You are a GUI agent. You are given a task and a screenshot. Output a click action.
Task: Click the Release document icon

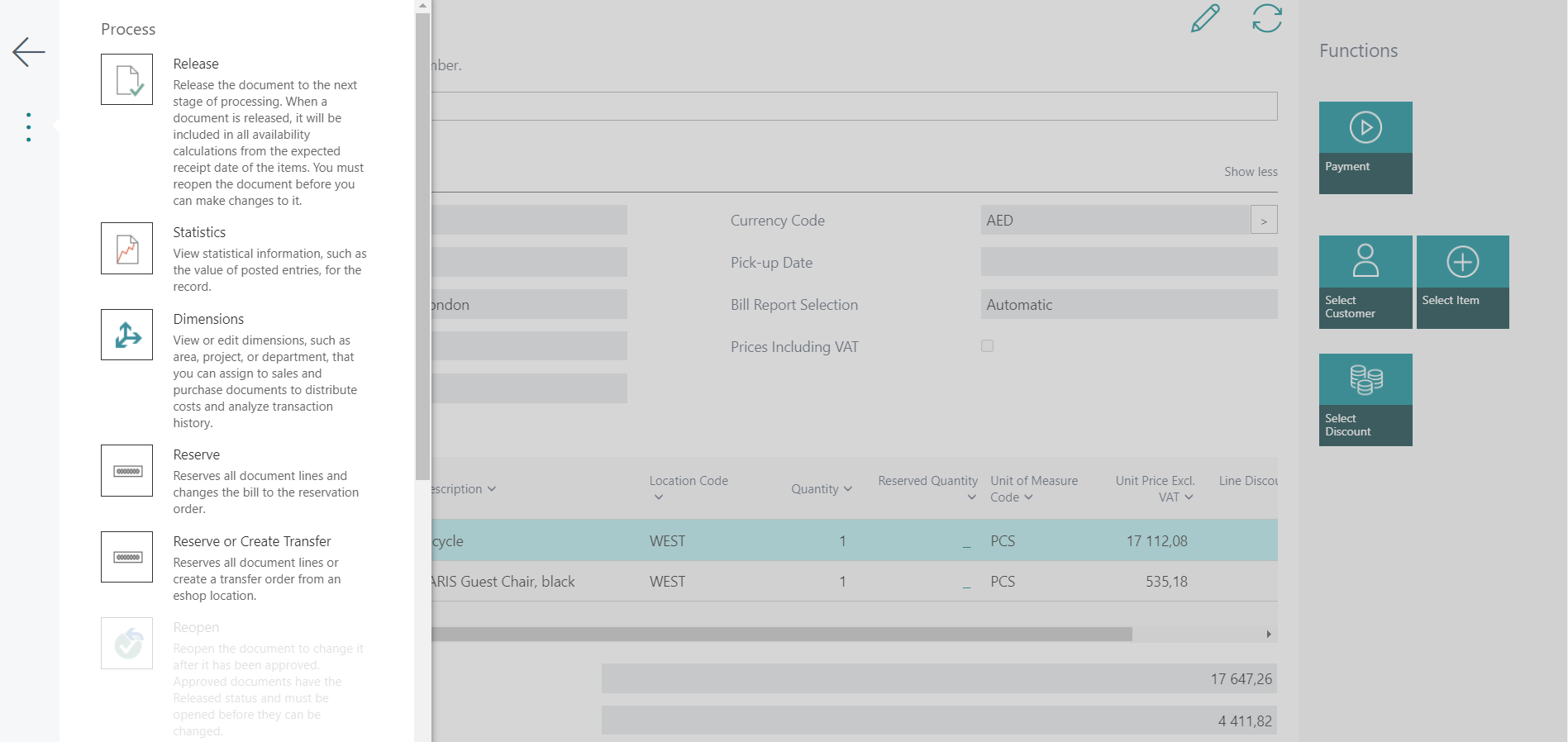click(x=126, y=79)
